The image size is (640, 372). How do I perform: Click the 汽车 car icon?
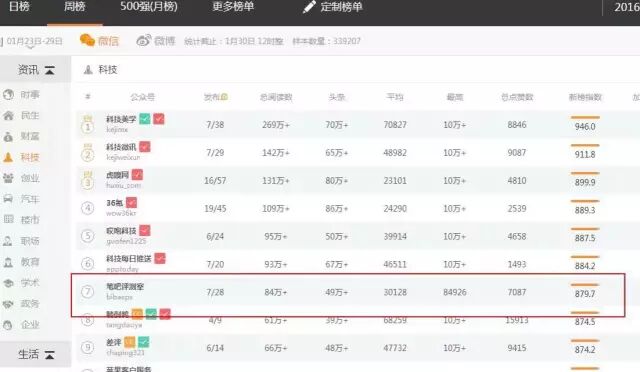coord(8,199)
